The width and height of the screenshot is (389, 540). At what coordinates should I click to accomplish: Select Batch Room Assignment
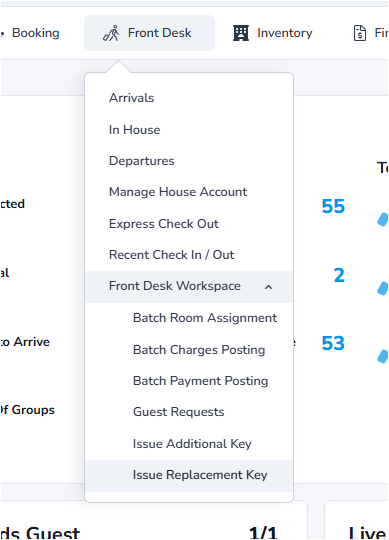[205, 318]
